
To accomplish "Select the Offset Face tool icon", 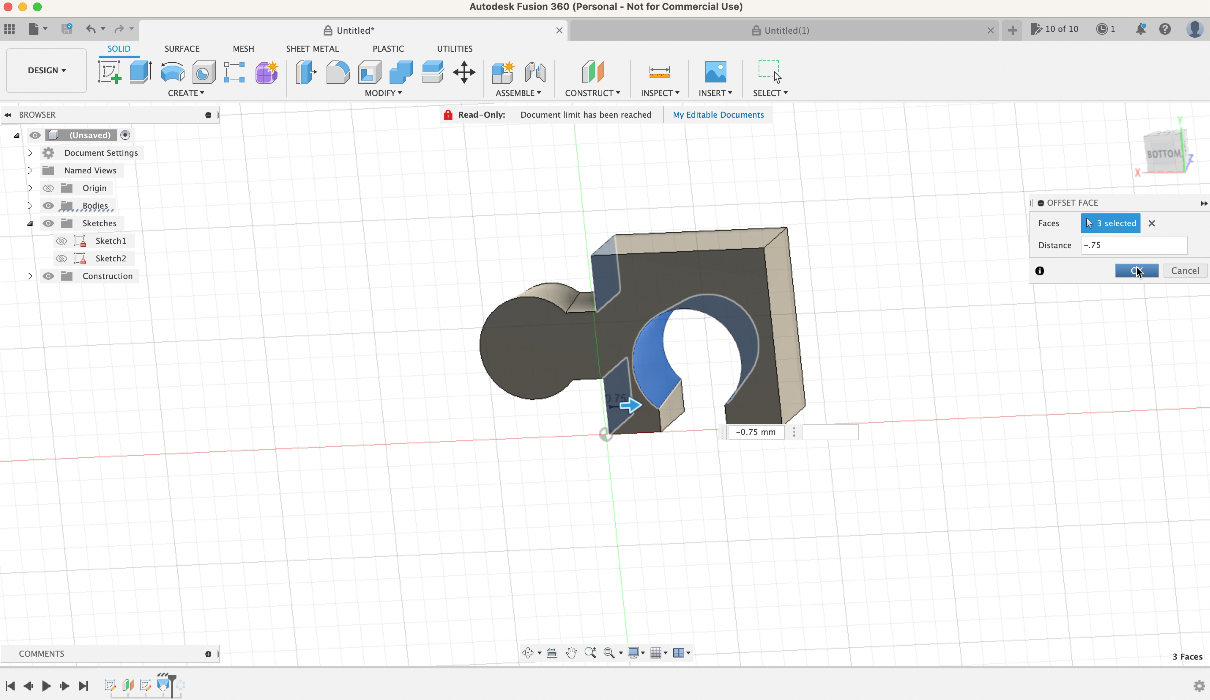I will click(432, 71).
